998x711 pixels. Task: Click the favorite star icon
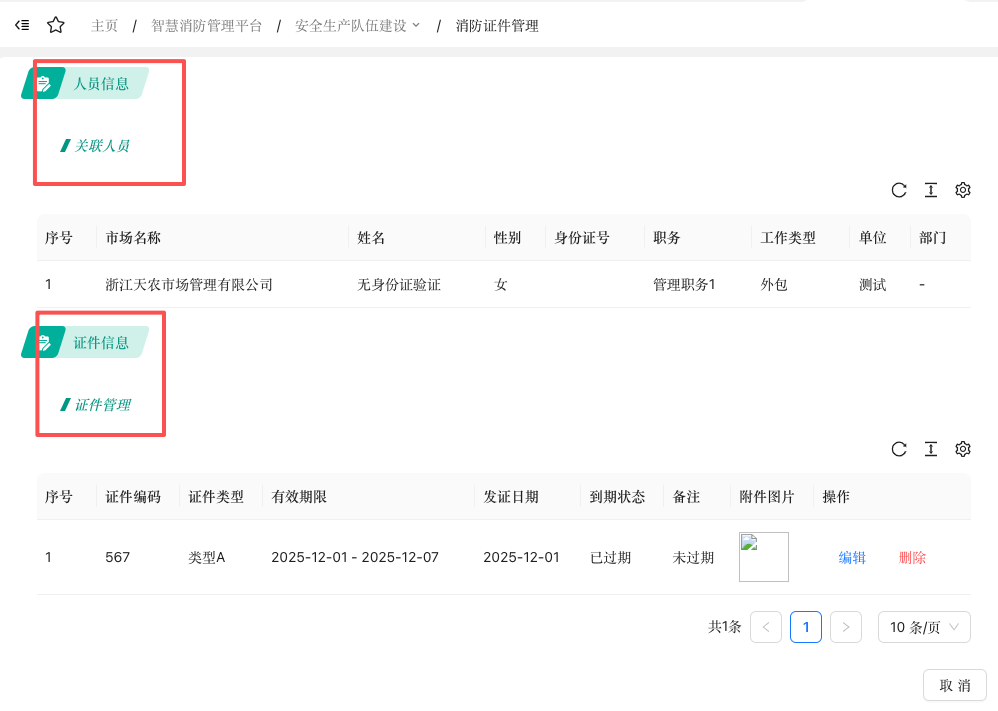click(56, 25)
